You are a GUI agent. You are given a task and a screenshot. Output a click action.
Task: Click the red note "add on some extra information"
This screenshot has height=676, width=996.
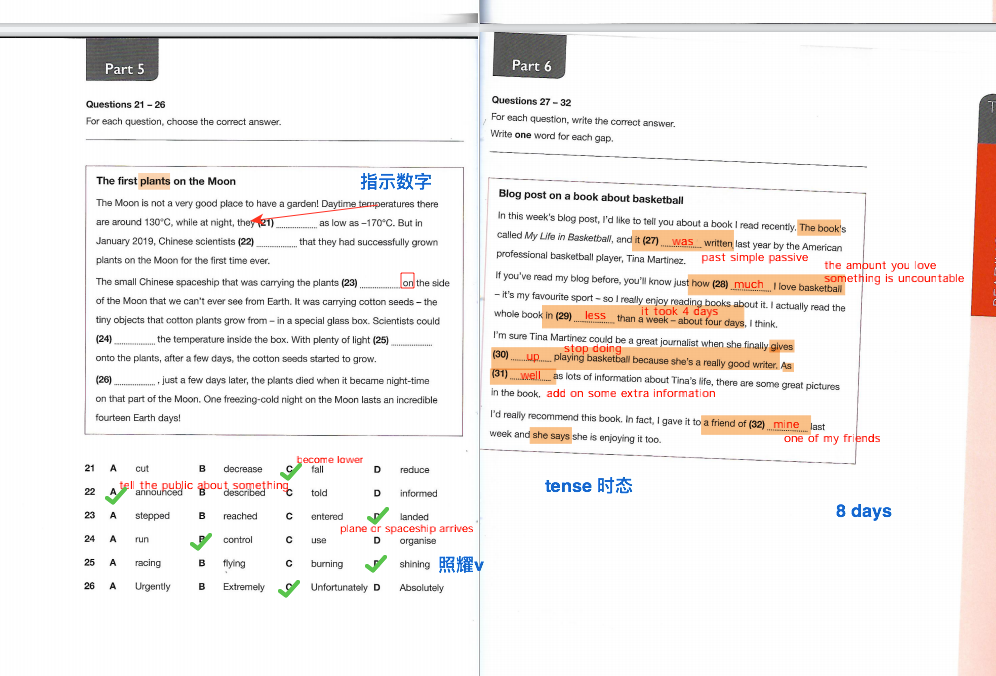(x=631, y=393)
